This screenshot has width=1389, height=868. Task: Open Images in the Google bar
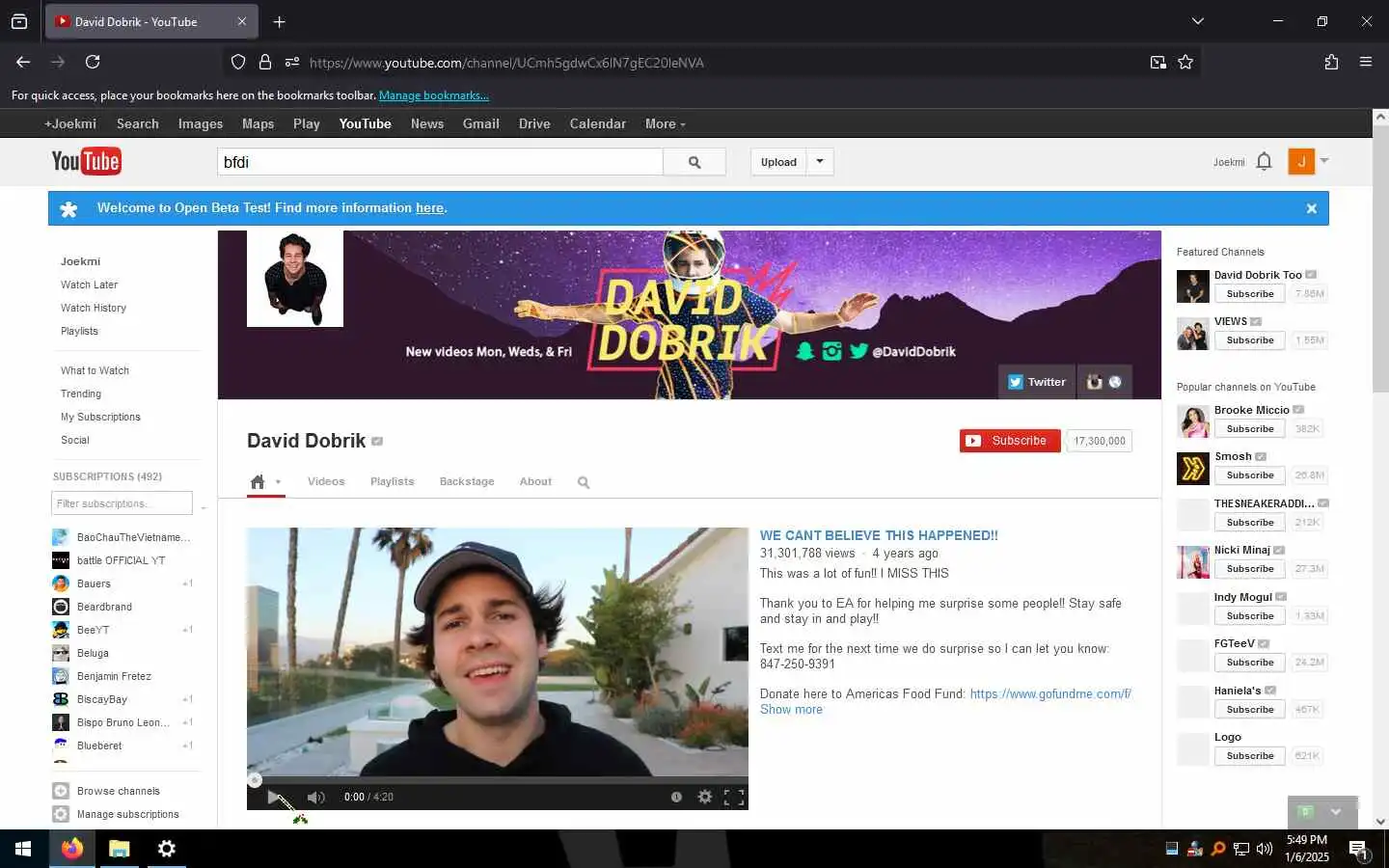click(x=201, y=123)
